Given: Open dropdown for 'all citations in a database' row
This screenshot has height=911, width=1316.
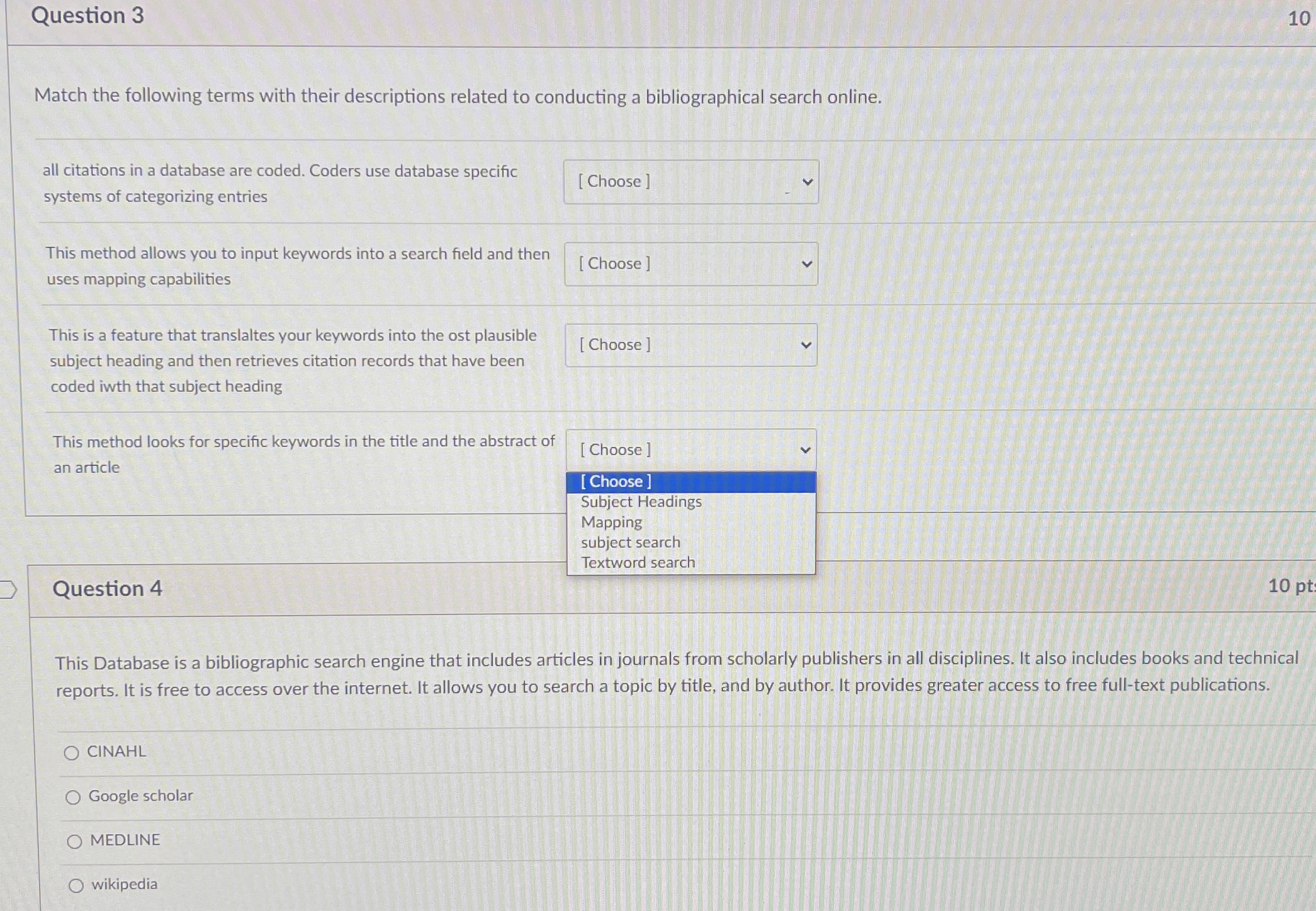Looking at the screenshot, I should point(690,182).
